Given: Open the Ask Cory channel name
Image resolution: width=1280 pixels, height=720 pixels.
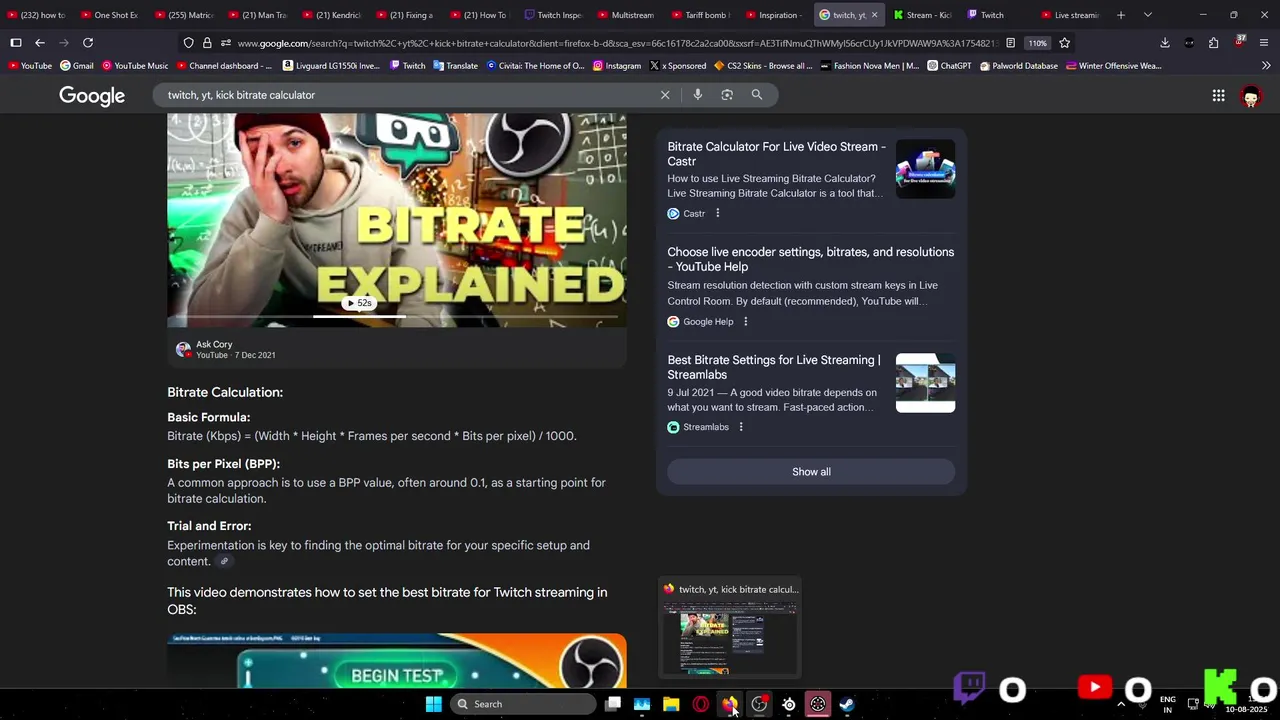Looking at the screenshot, I should pyautogui.click(x=214, y=344).
